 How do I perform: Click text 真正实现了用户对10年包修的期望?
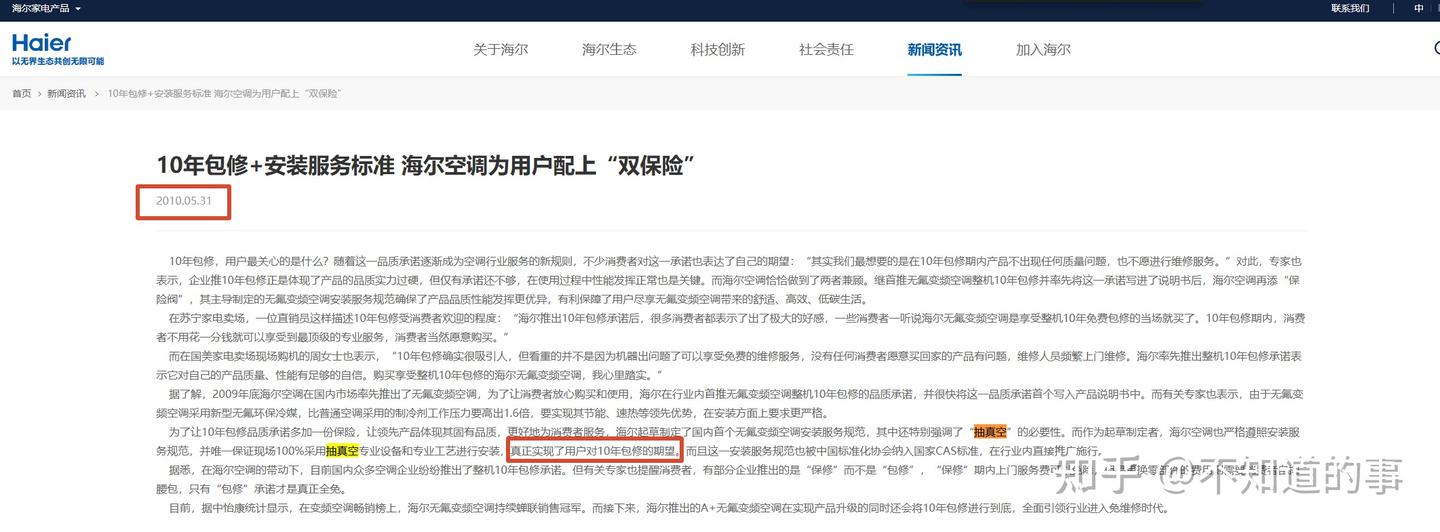[x=595, y=451]
